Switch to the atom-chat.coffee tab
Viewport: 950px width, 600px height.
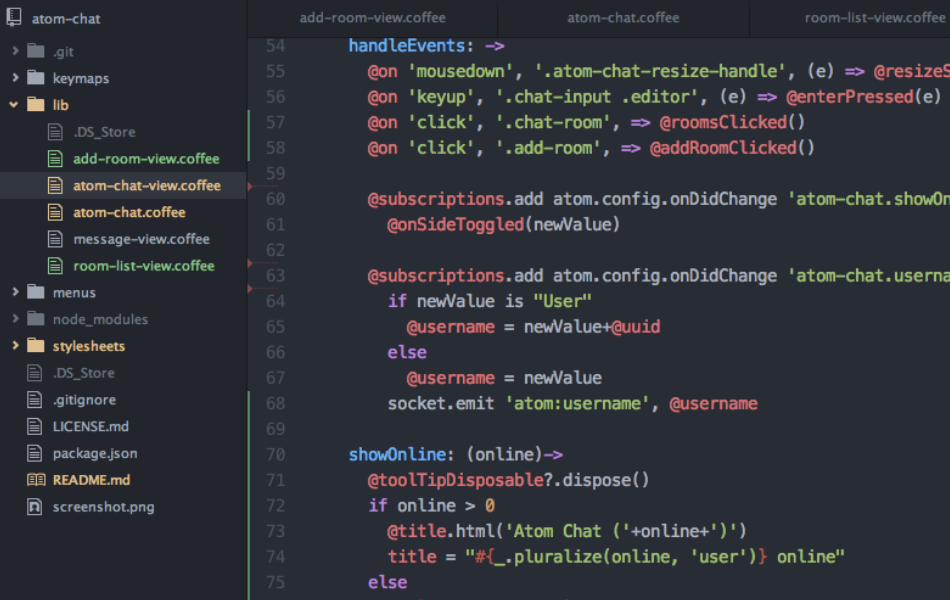pyautogui.click(x=623, y=18)
